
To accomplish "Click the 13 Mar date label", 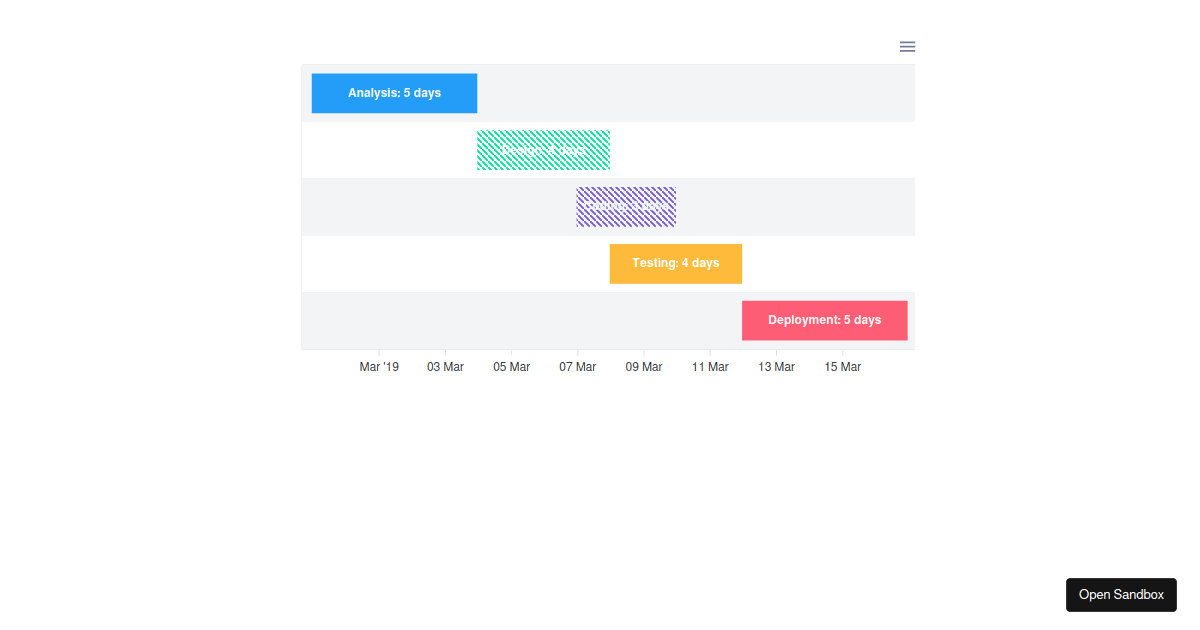I will point(776,366).
